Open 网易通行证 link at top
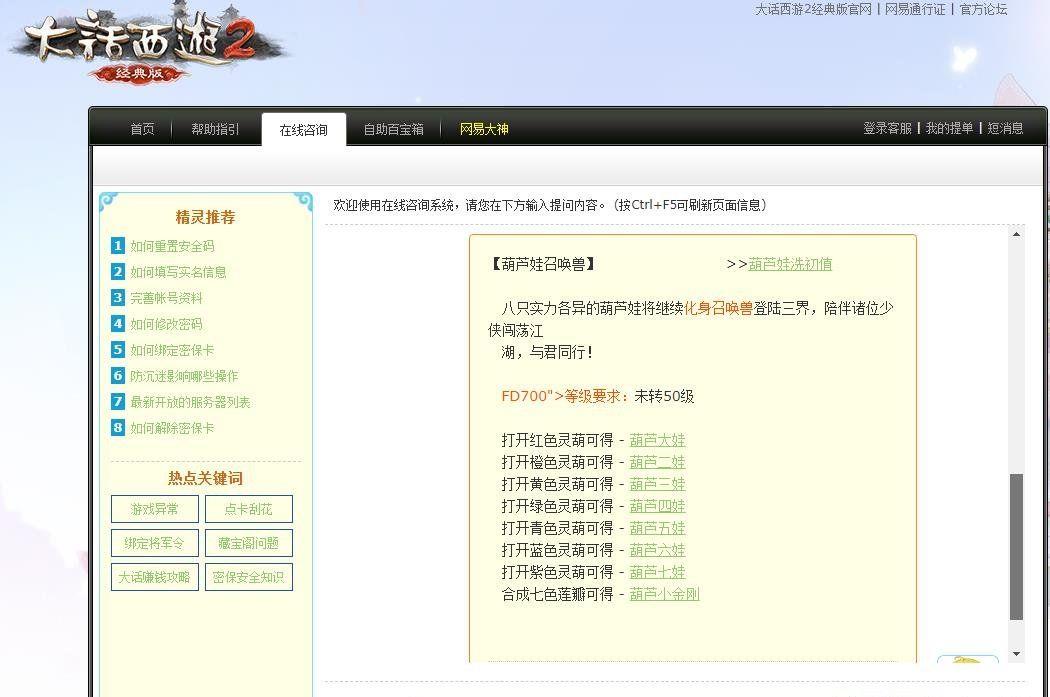1050x697 pixels. (915, 9)
